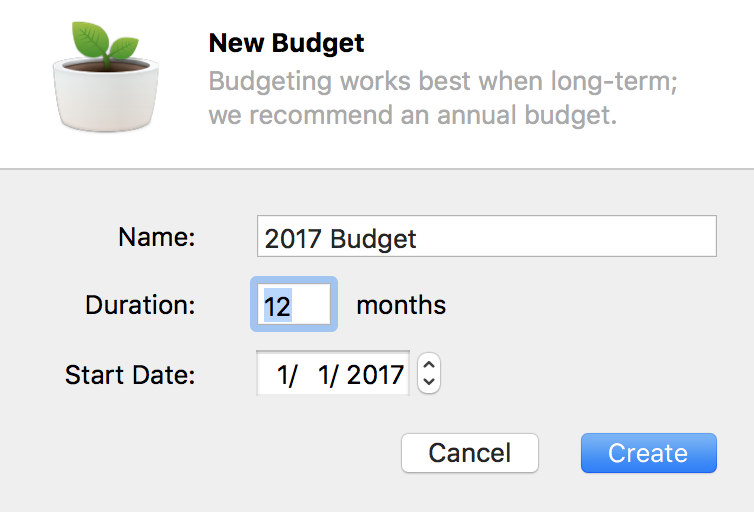Select the day segment of Start Date
Viewport: 754px width, 512px height.
(x=328, y=375)
